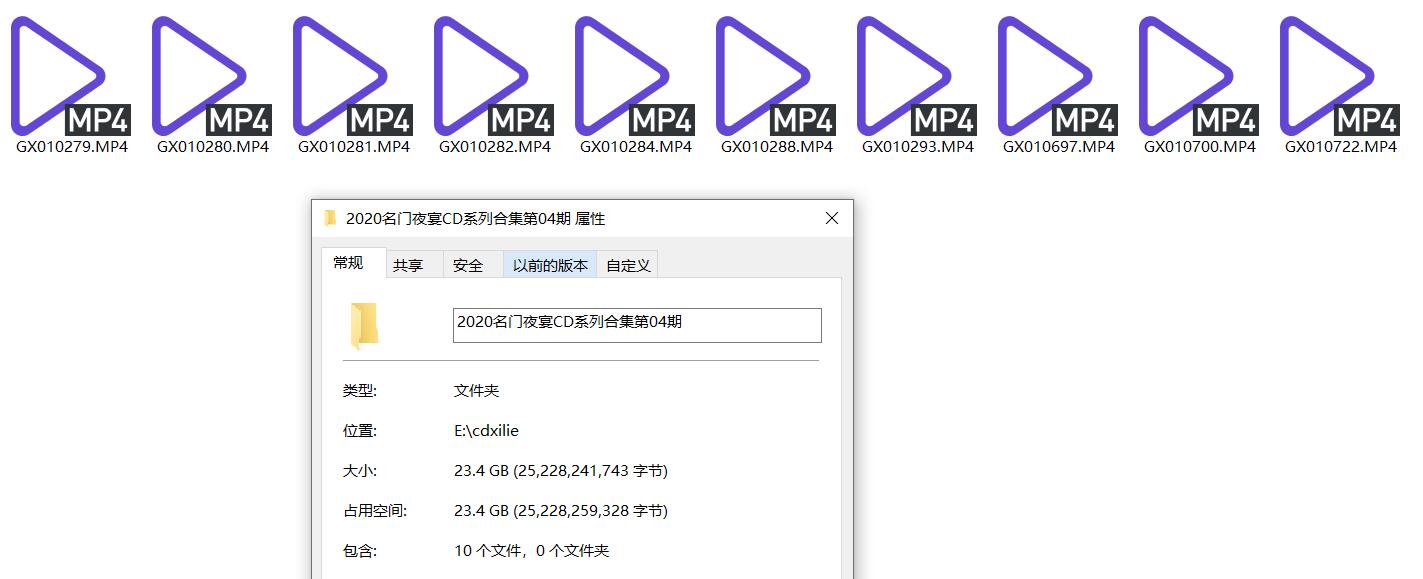Select the GX010284.MP4 video file icon
This screenshot has width=1423, height=579.
634,76
